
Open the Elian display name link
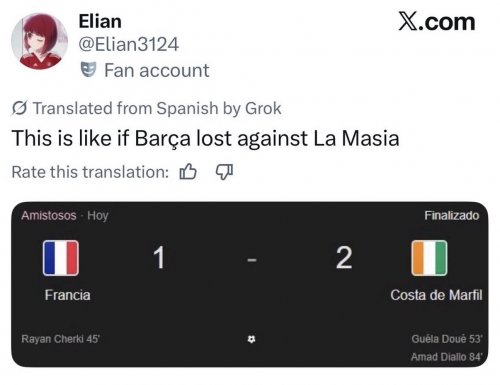coord(100,22)
